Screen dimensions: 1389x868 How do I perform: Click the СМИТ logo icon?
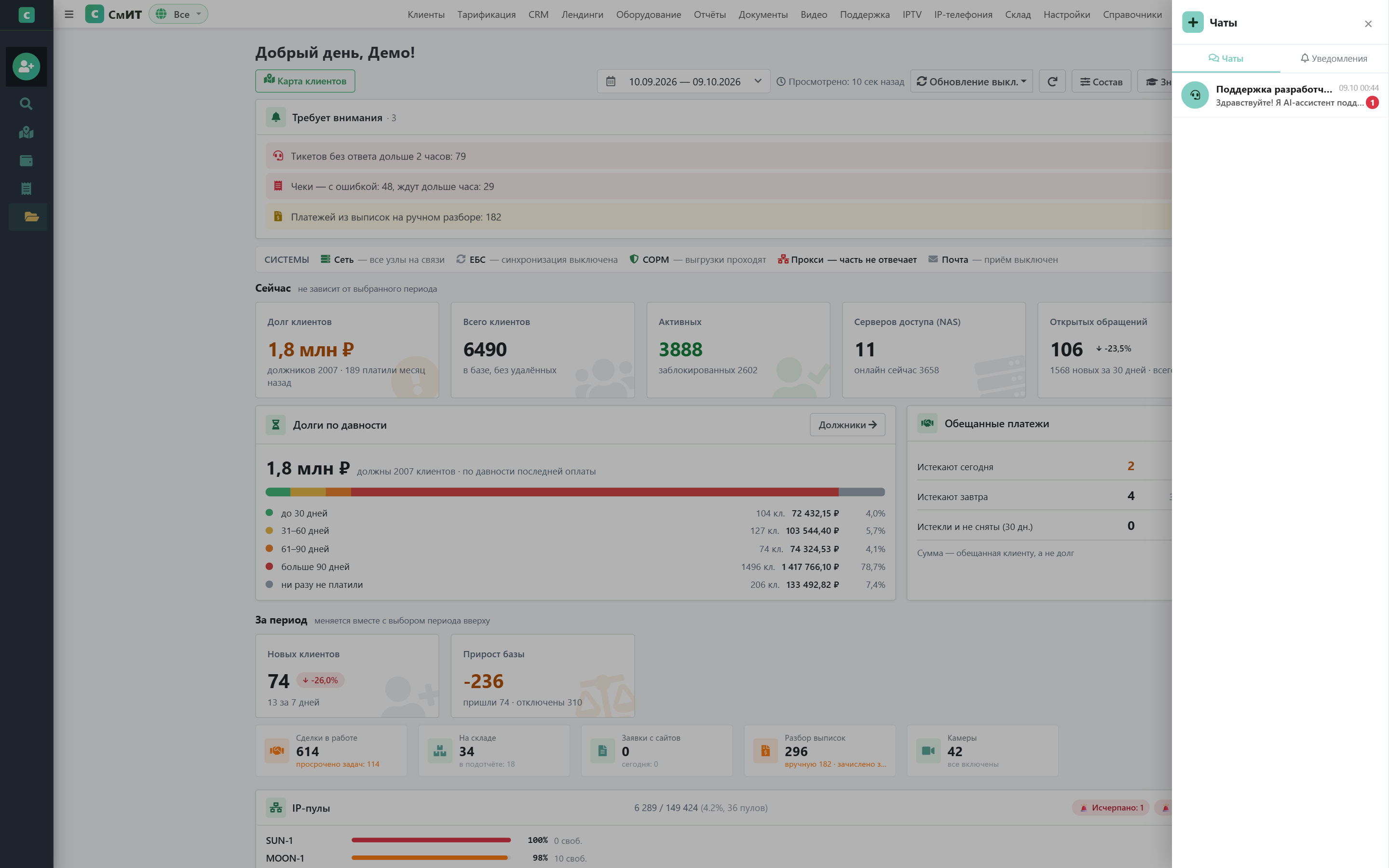point(94,14)
